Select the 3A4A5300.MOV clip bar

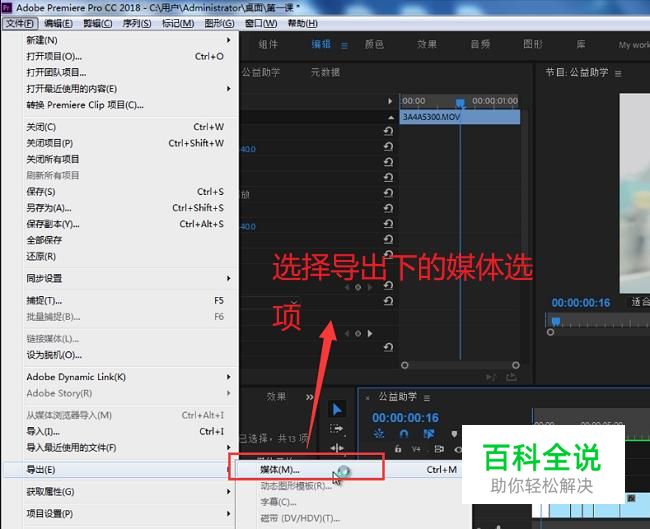click(x=460, y=117)
